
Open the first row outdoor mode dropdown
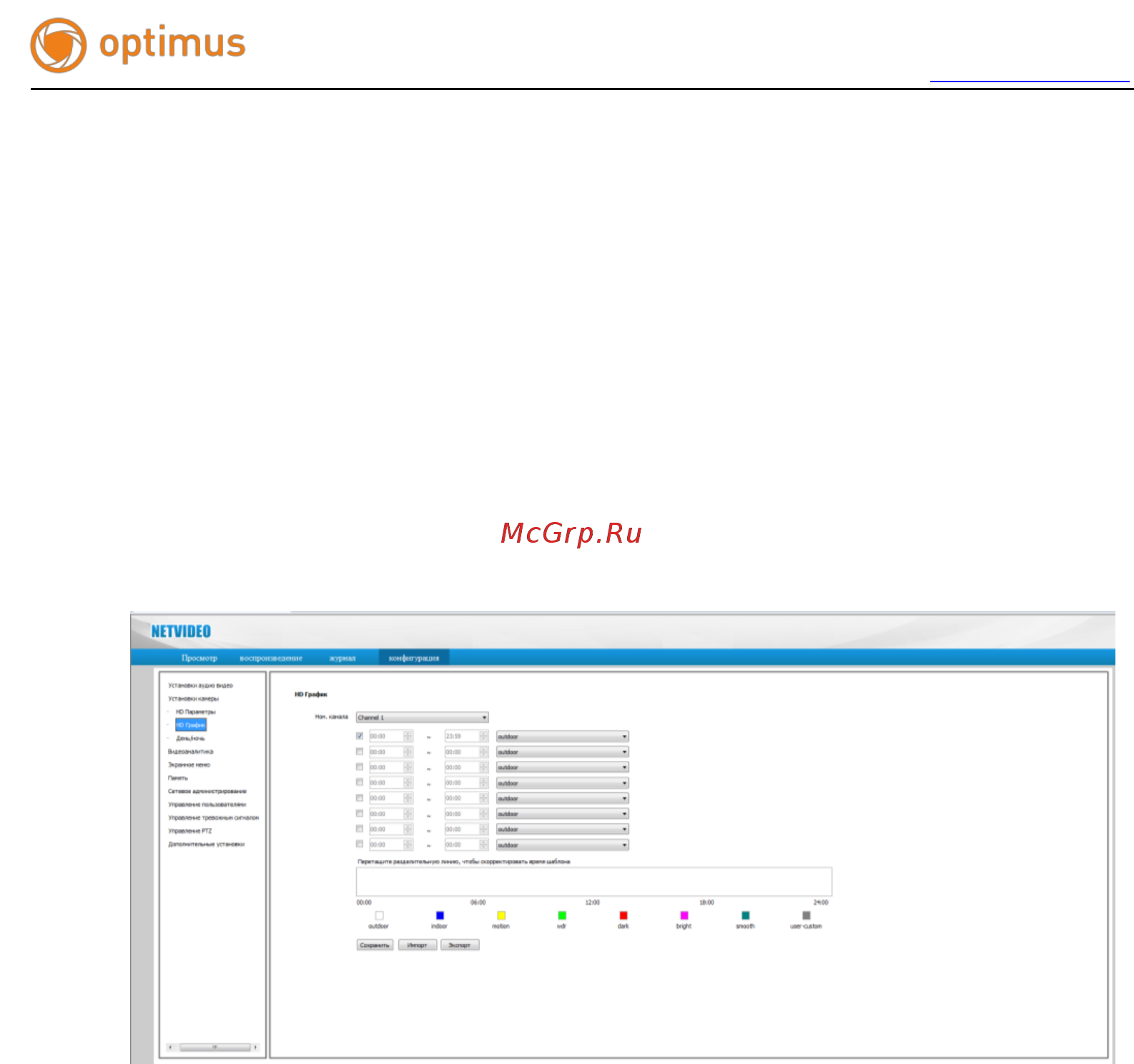(x=563, y=737)
